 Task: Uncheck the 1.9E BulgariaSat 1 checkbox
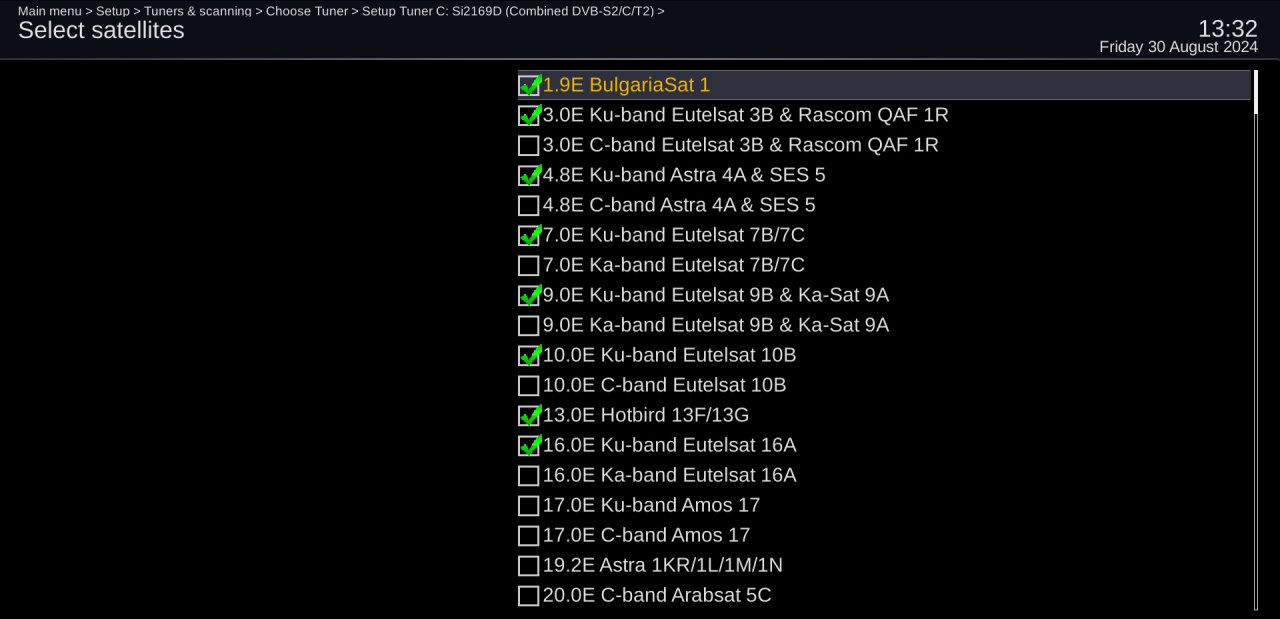pyautogui.click(x=529, y=86)
